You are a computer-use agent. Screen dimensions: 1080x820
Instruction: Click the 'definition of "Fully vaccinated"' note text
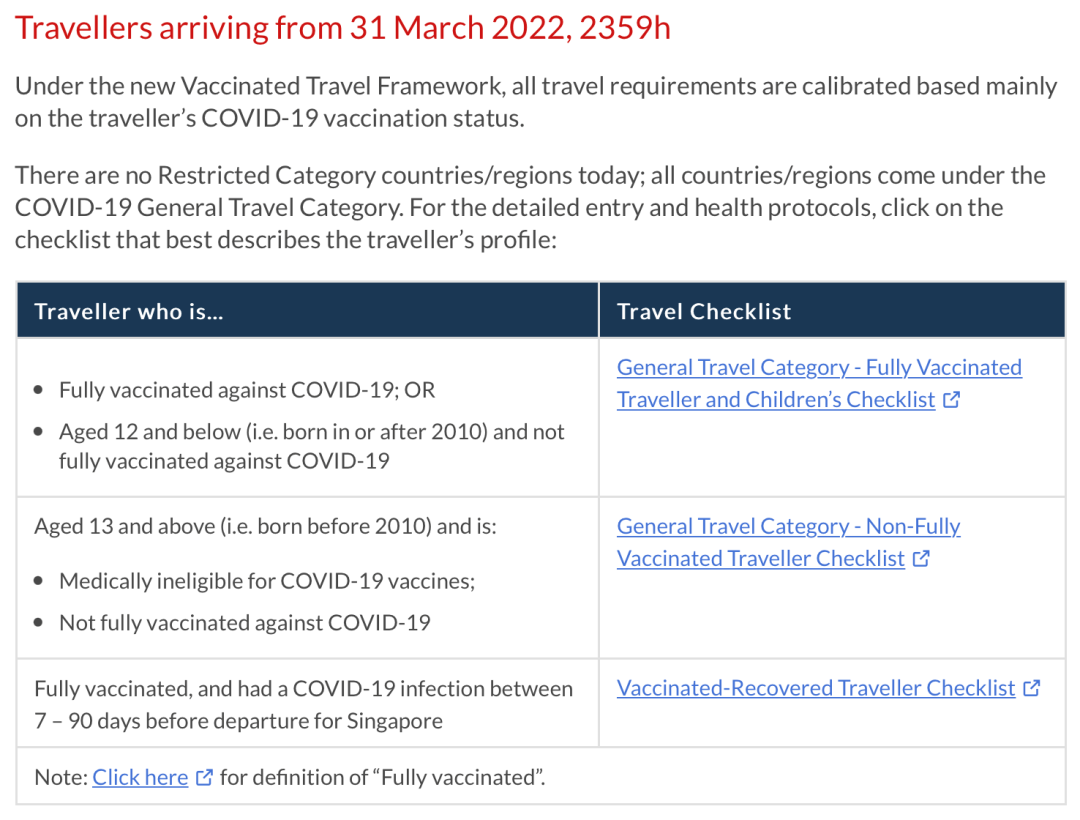pos(383,777)
